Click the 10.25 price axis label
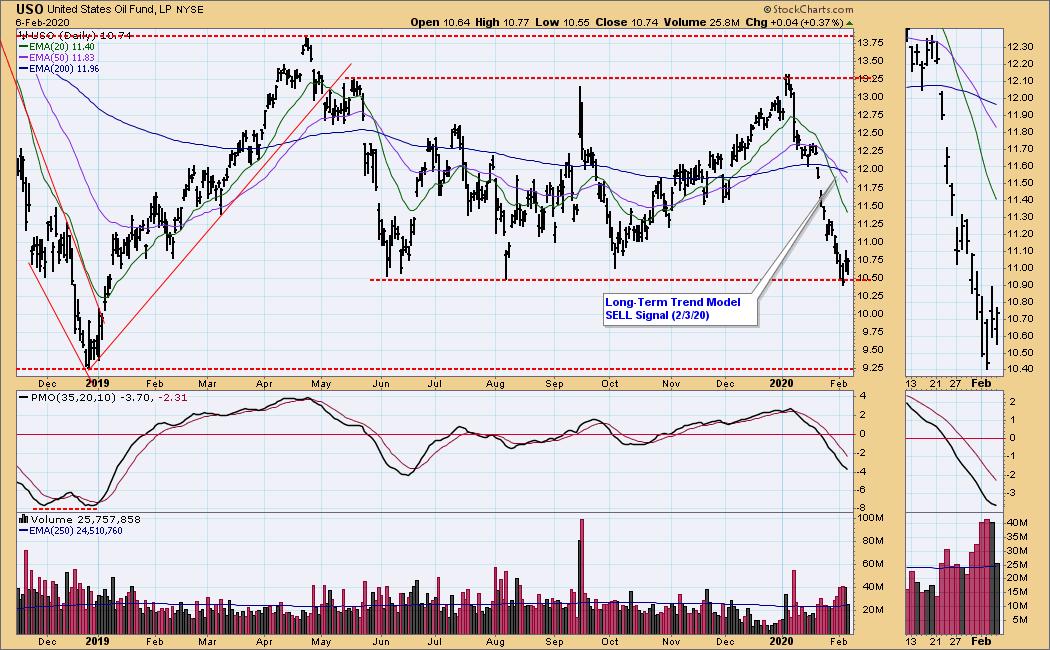1050x650 pixels. coord(871,296)
